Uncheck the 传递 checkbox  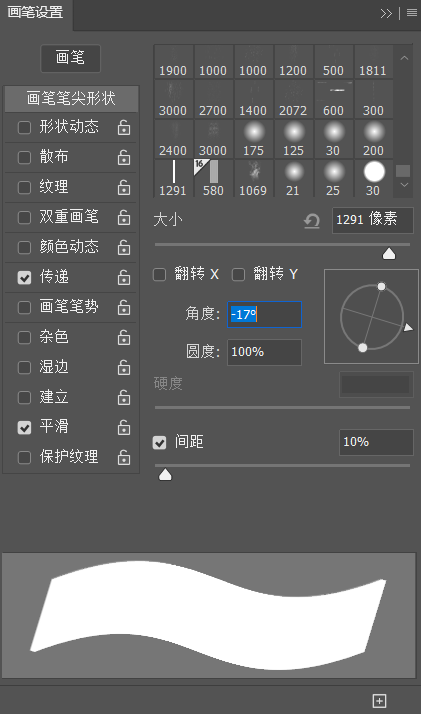[24, 277]
